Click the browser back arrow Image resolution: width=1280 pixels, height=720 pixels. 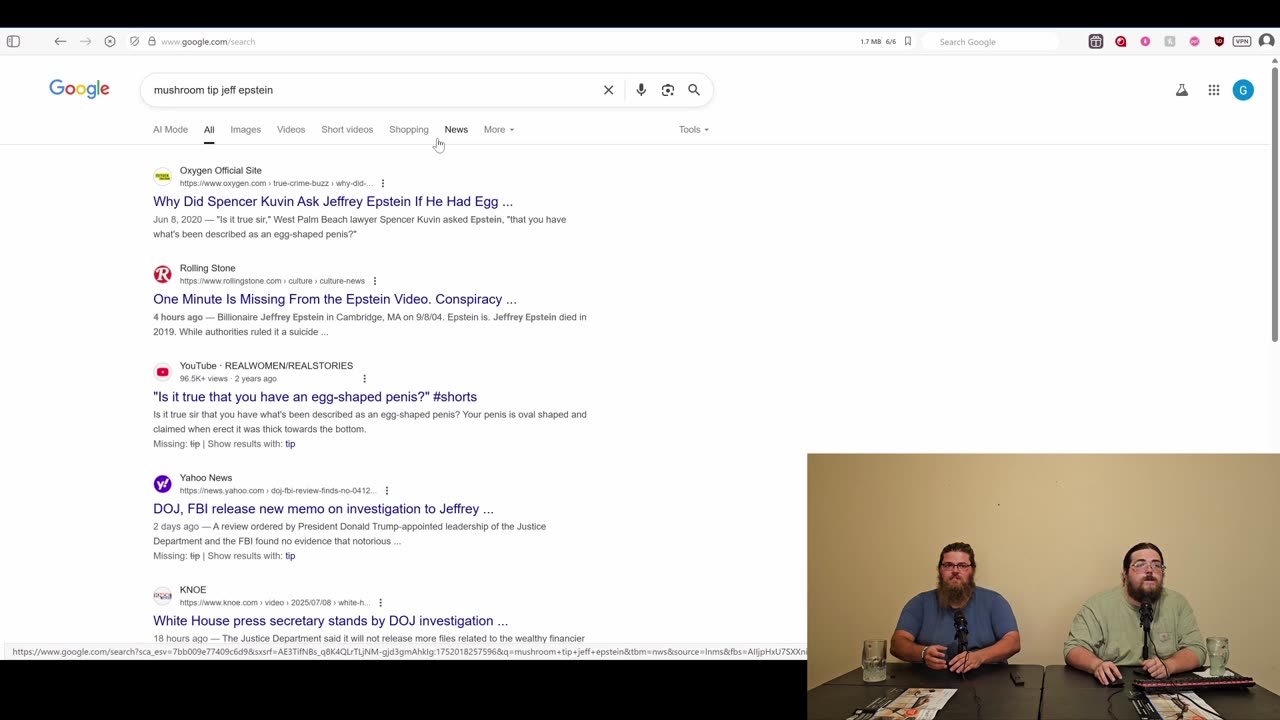point(60,41)
